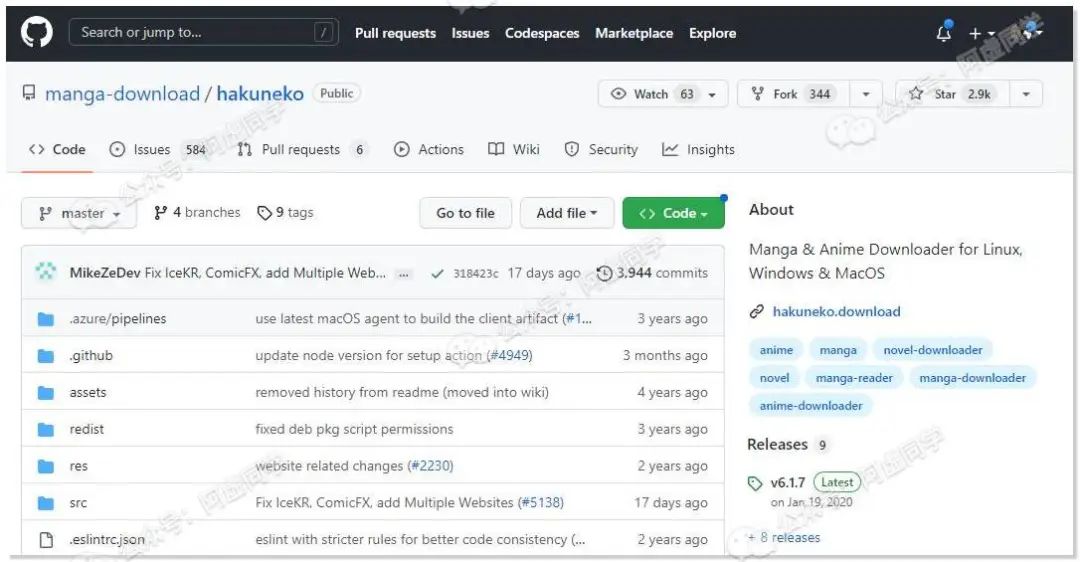
Task: Select the novel-downloader topic tag
Action: pyautogui.click(x=933, y=350)
